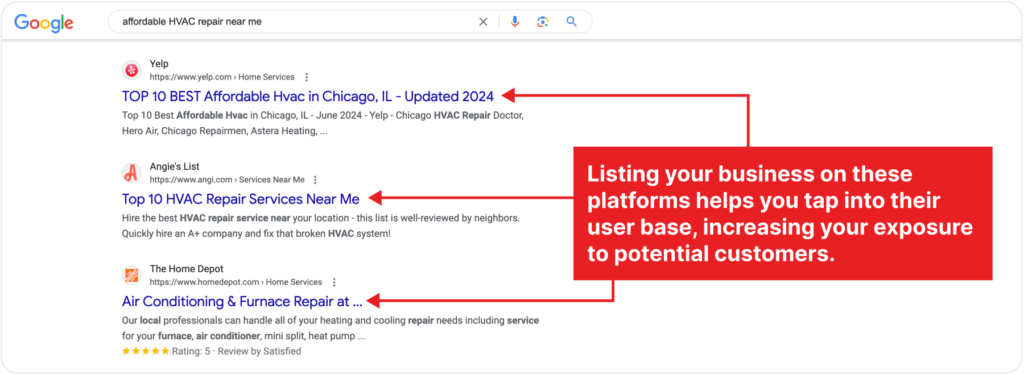Open Top 10 HVAC Repair Services Near Me
Viewport: 1024px width, 375px height.
pyautogui.click(x=241, y=199)
